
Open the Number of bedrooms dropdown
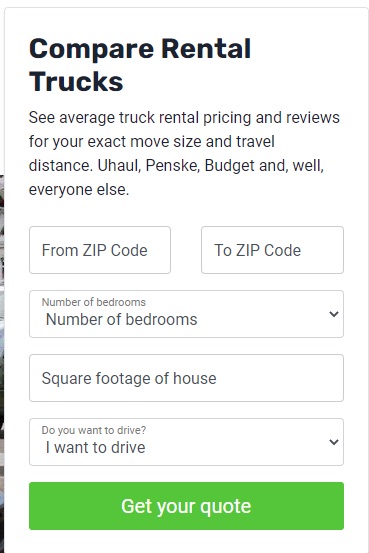pyautogui.click(x=186, y=314)
